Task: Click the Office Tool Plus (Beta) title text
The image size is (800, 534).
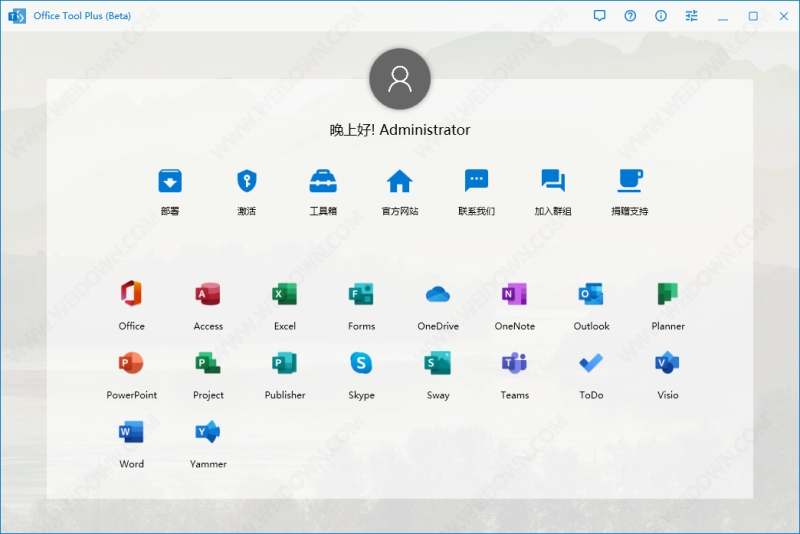Action: 82,16
